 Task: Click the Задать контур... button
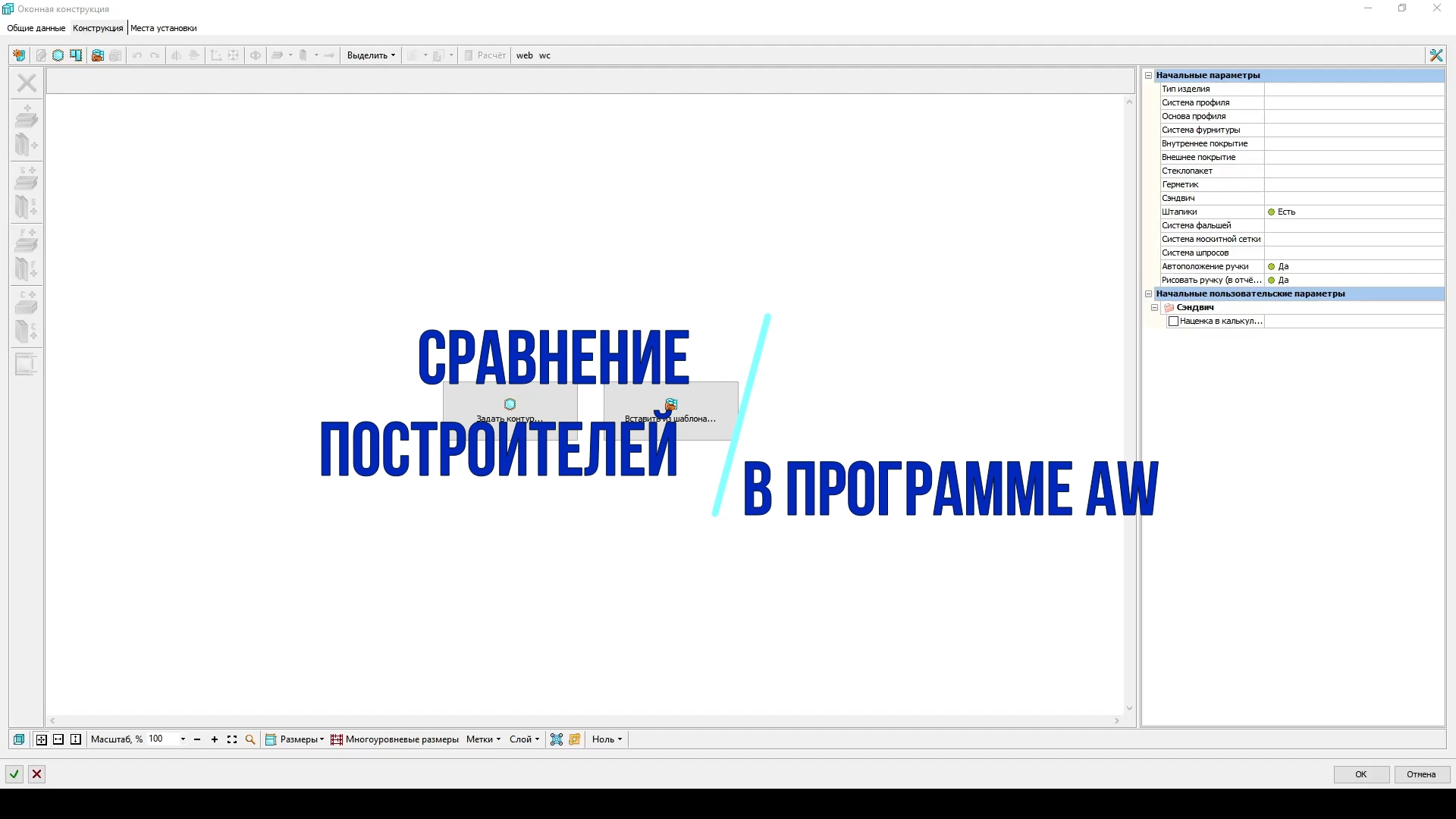tap(510, 410)
